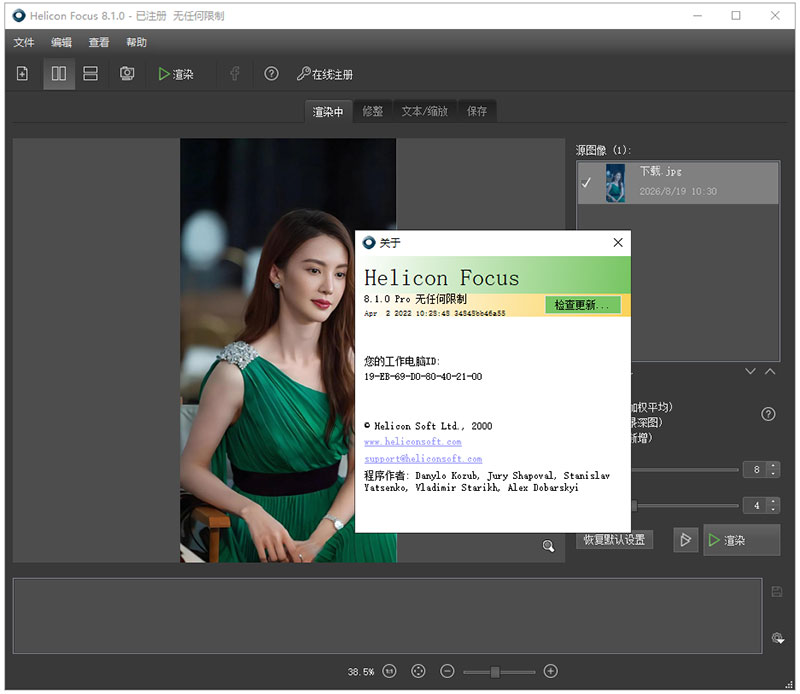Click the support@heliconsoft.com email link

coord(423,459)
